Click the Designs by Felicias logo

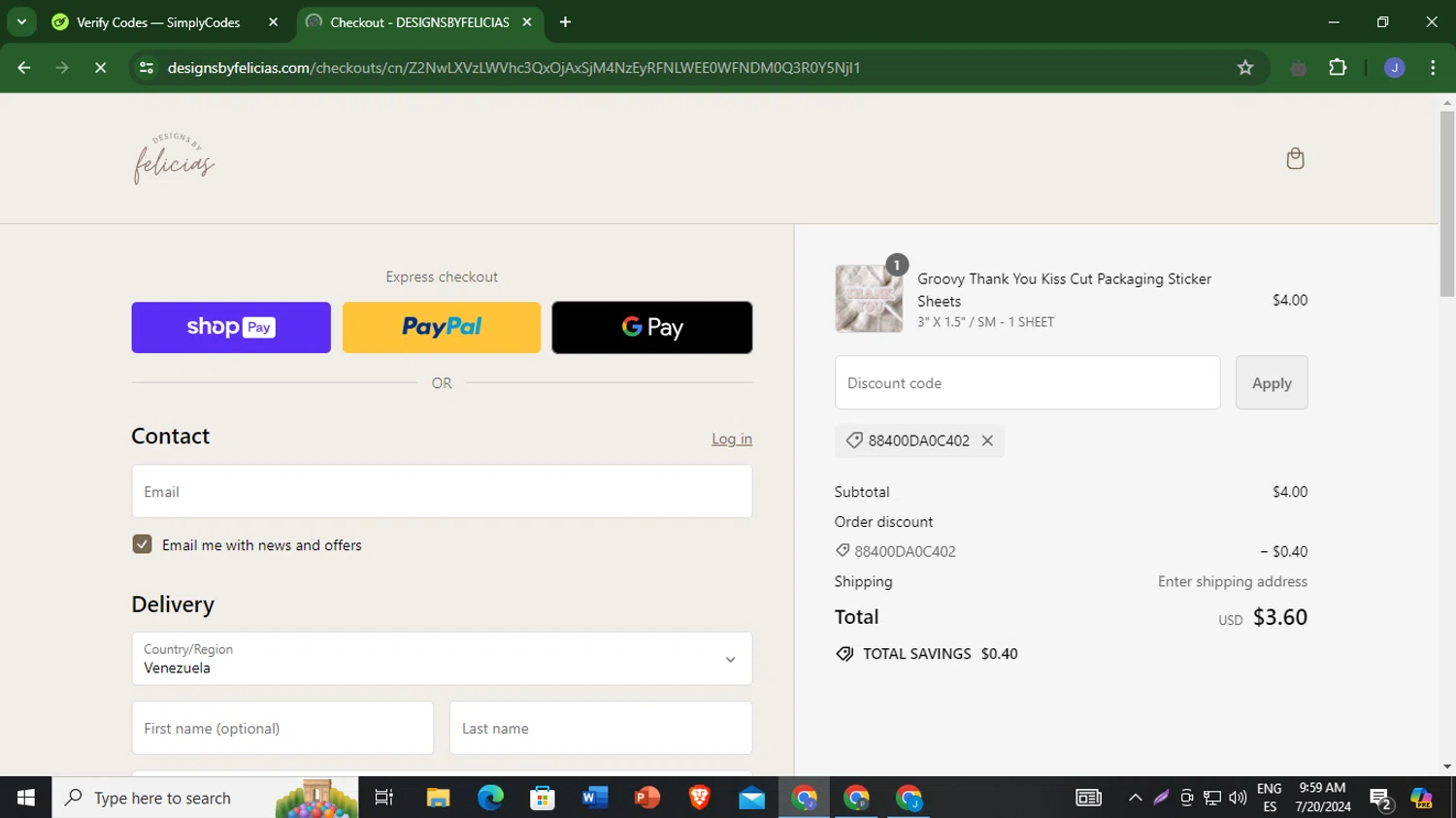174,158
